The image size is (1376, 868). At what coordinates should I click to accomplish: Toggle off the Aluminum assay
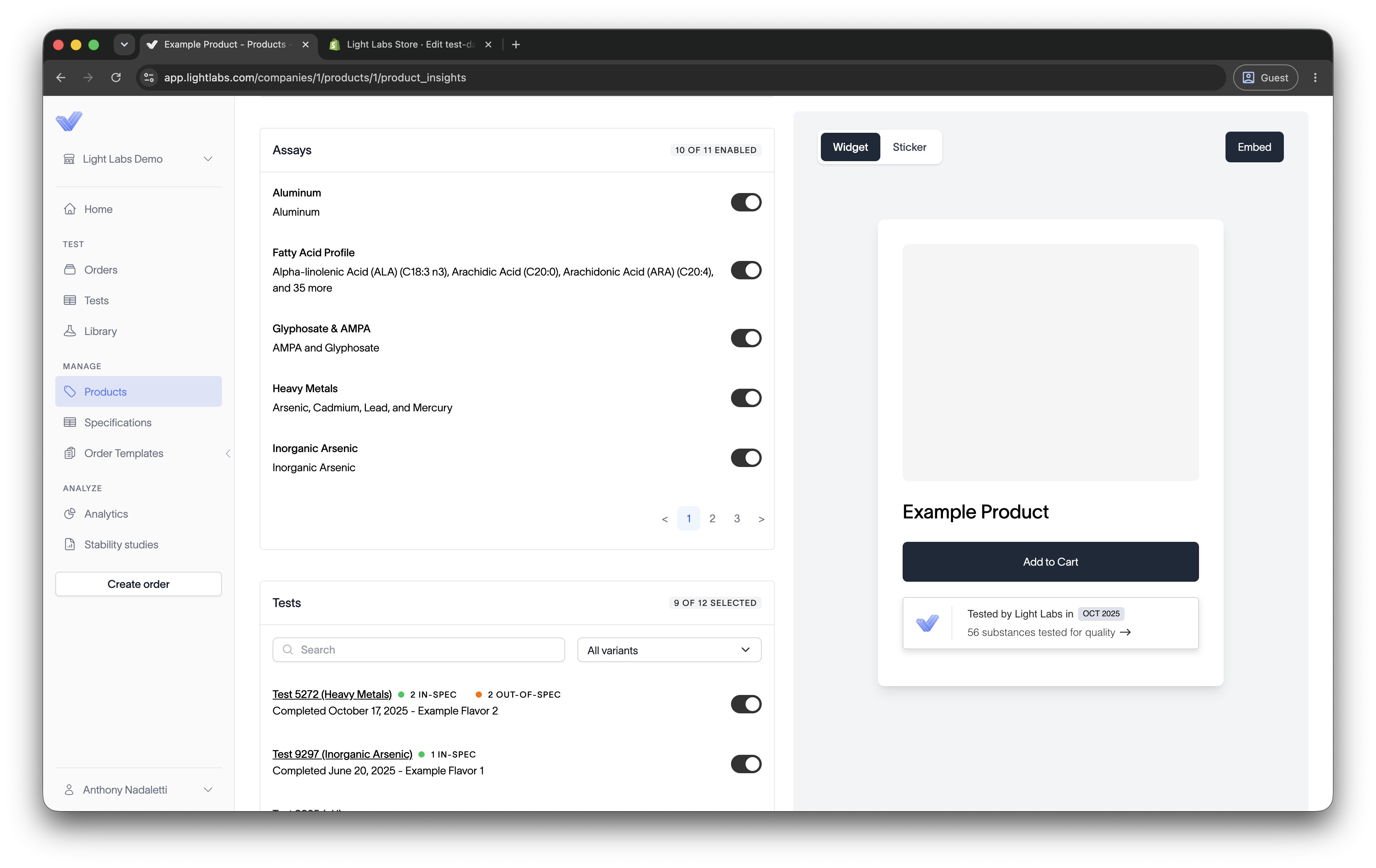click(x=746, y=202)
